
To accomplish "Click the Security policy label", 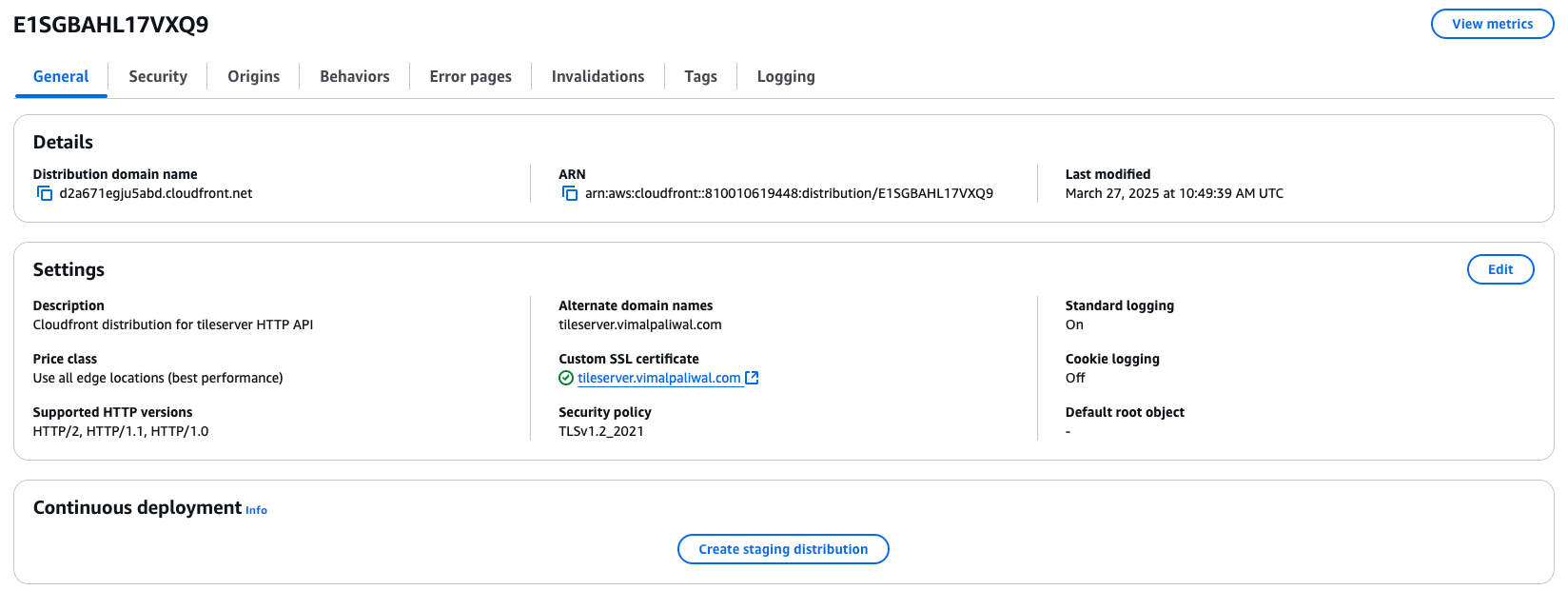I will (x=605, y=412).
